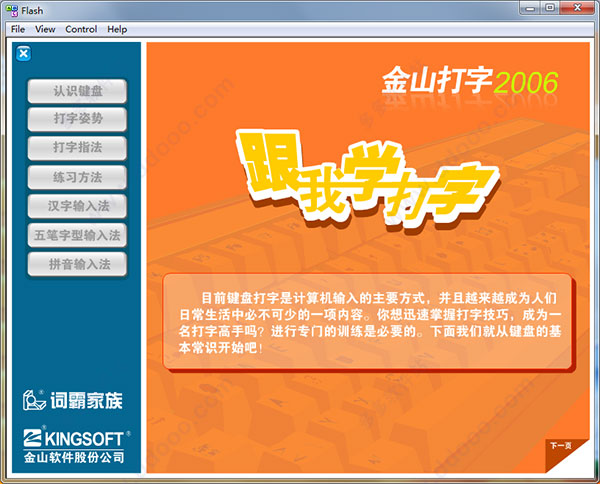This screenshot has height=484, width=600.
Task: Open the 打字姿势 lesson
Action: coord(77,119)
